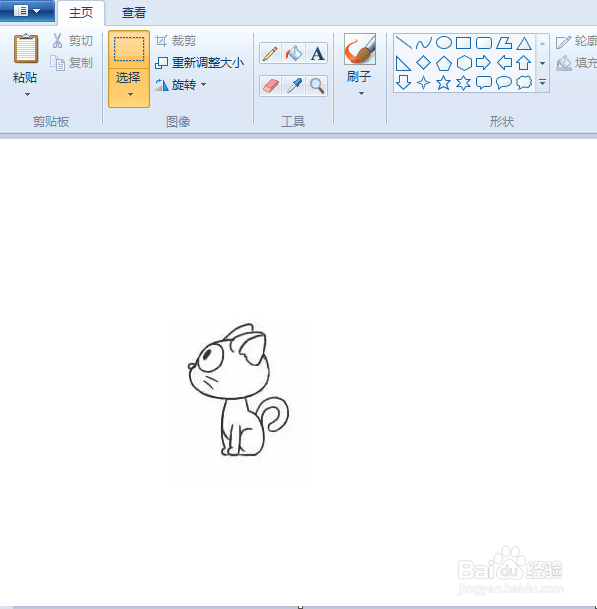Select the Rounded rectangular callout shape
The image size is (597, 609).
click(x=484, y=83)
